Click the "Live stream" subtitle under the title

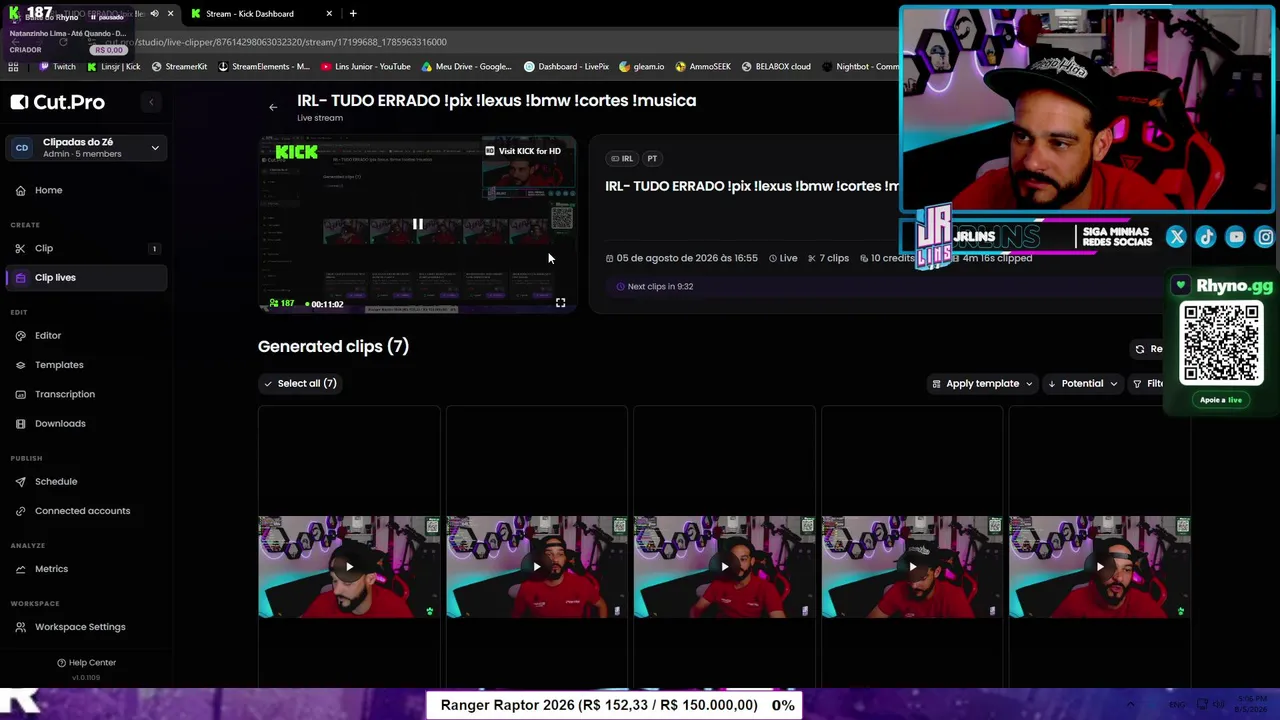pos(320,118)
